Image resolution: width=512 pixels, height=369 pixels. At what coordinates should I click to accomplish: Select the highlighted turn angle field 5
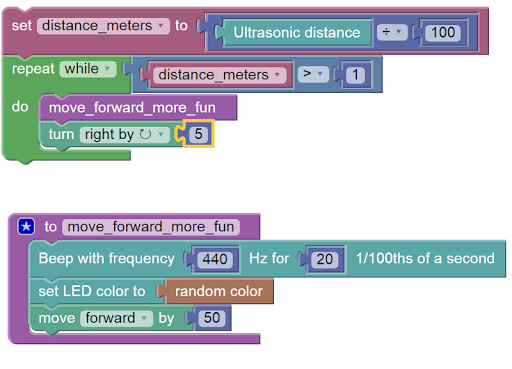[x=198, y=134]
